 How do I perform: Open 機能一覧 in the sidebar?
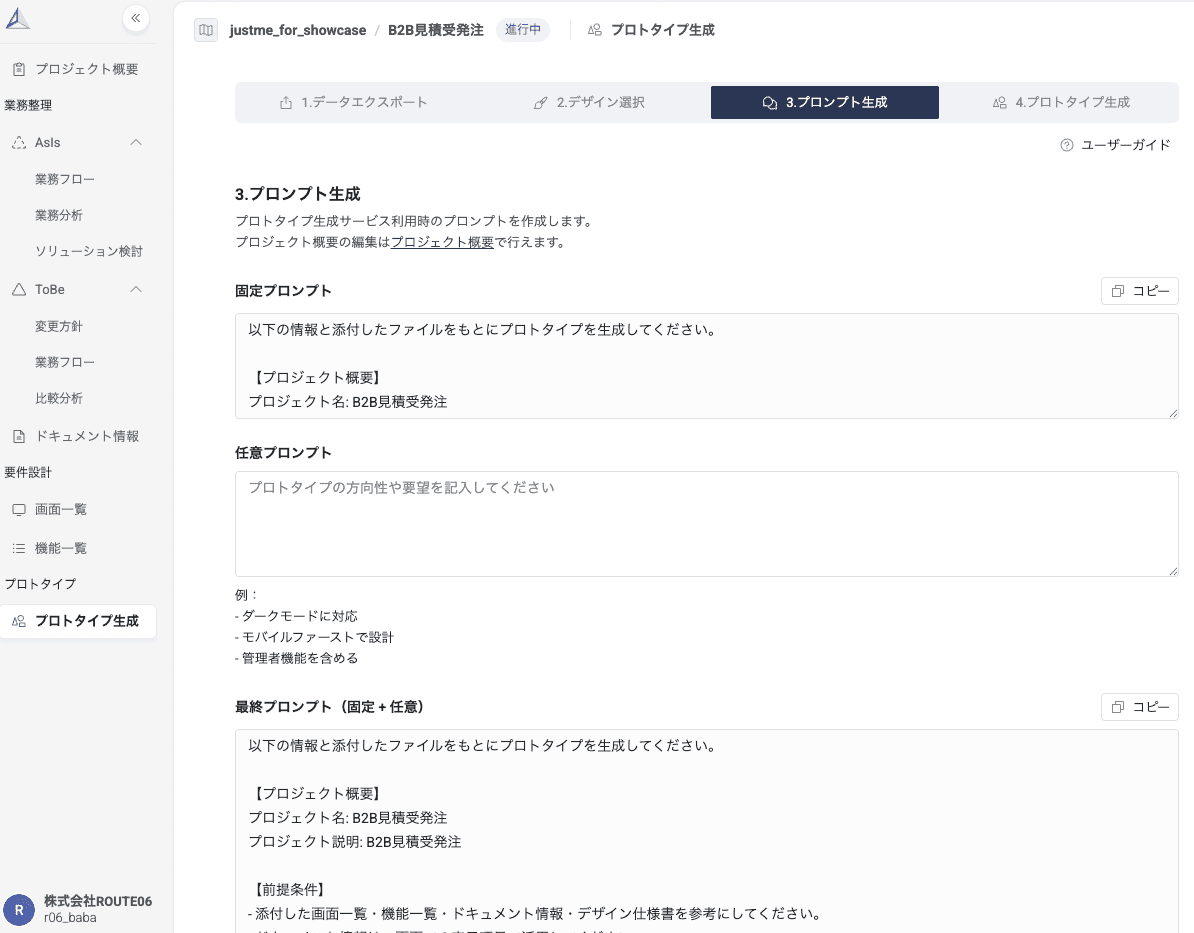click(x=60, y=548)
